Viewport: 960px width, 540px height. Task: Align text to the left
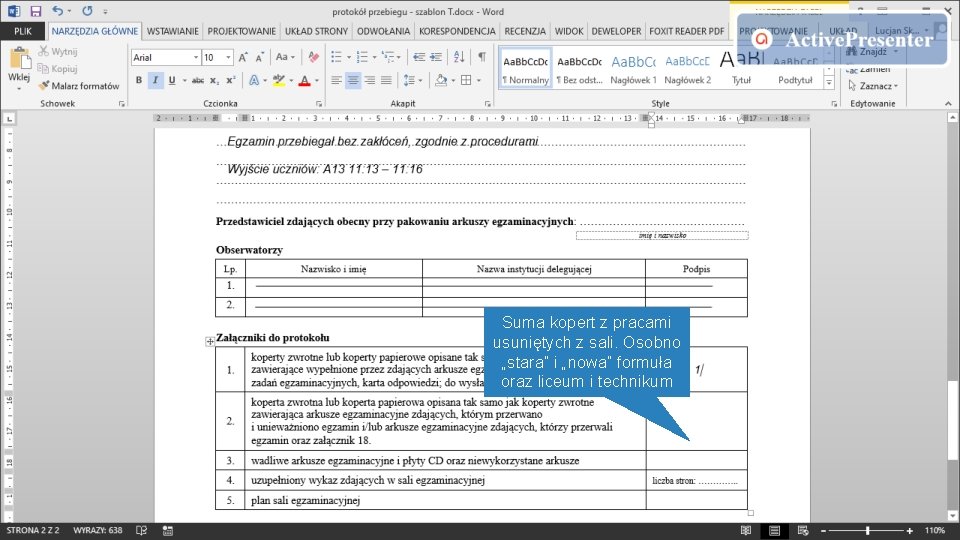pyautogui.click(x=336, y=80)
